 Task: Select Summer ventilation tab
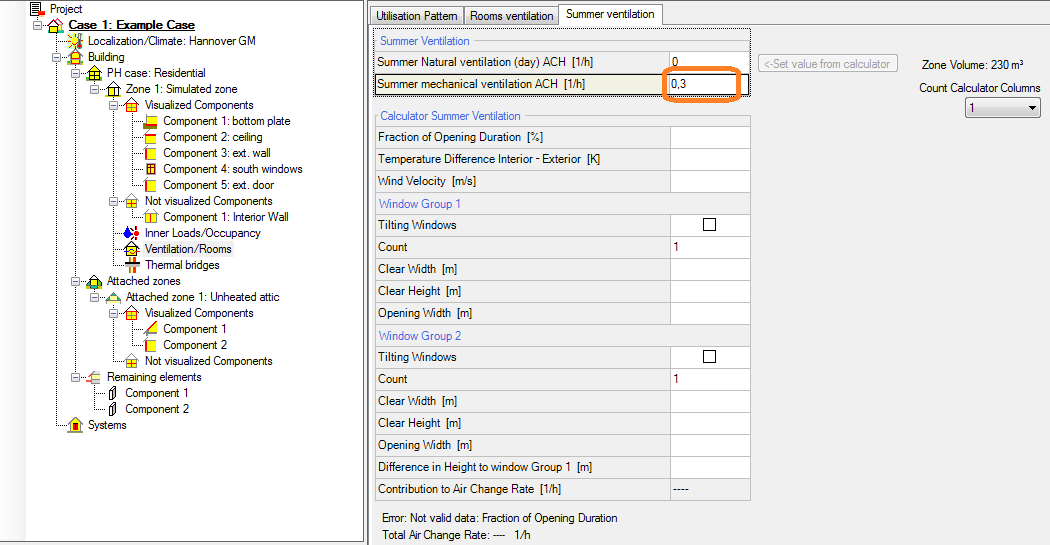pos(610,14)
